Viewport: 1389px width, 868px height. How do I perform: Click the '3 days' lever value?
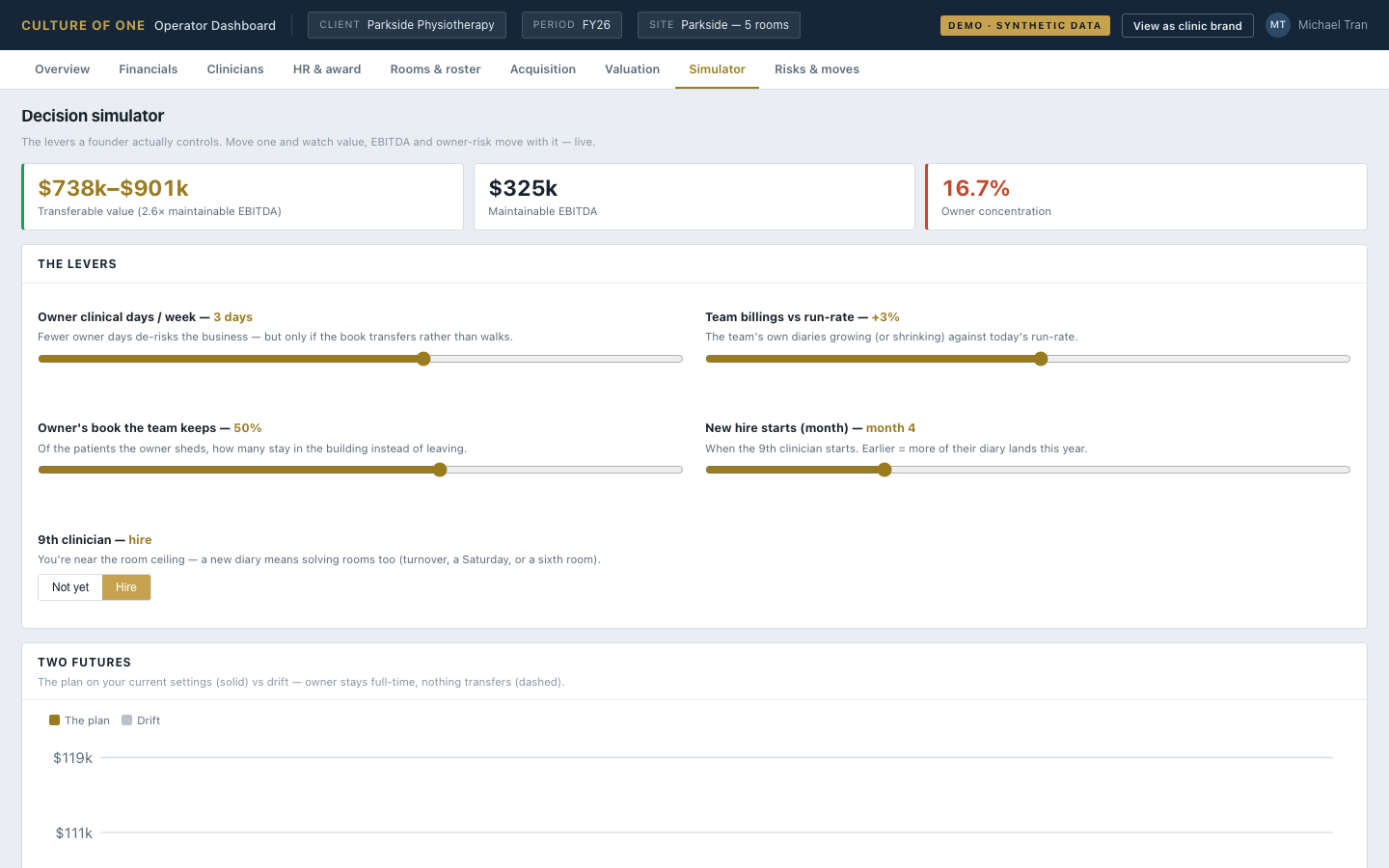pos(232,317)
